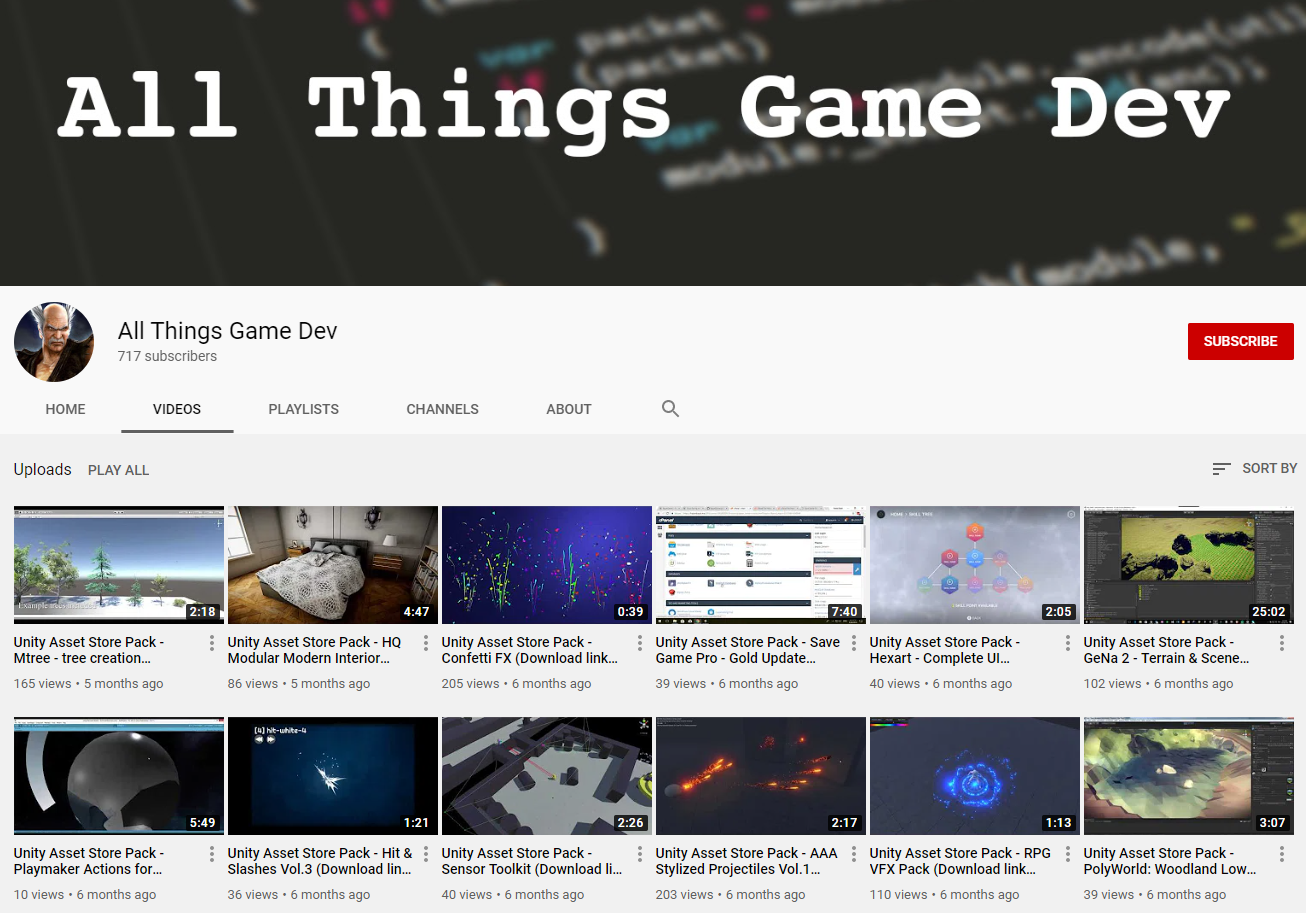
Task: Open options menu for RPG VFX Pack video
Action: tap(1068, 854)
